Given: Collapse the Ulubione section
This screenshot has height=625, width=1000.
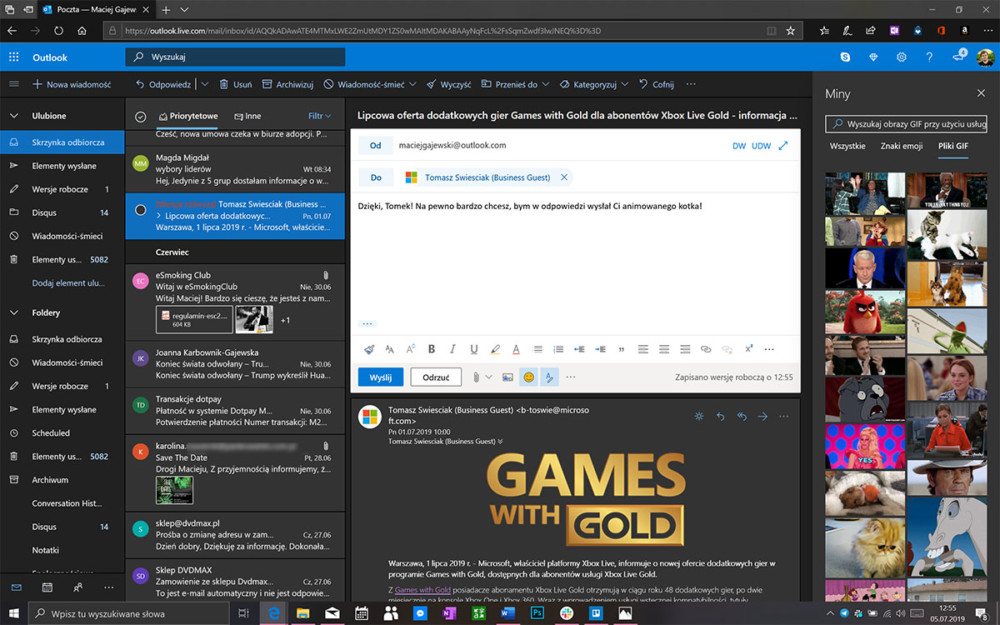Looking at the screenshot, I should tap(13, 116).
